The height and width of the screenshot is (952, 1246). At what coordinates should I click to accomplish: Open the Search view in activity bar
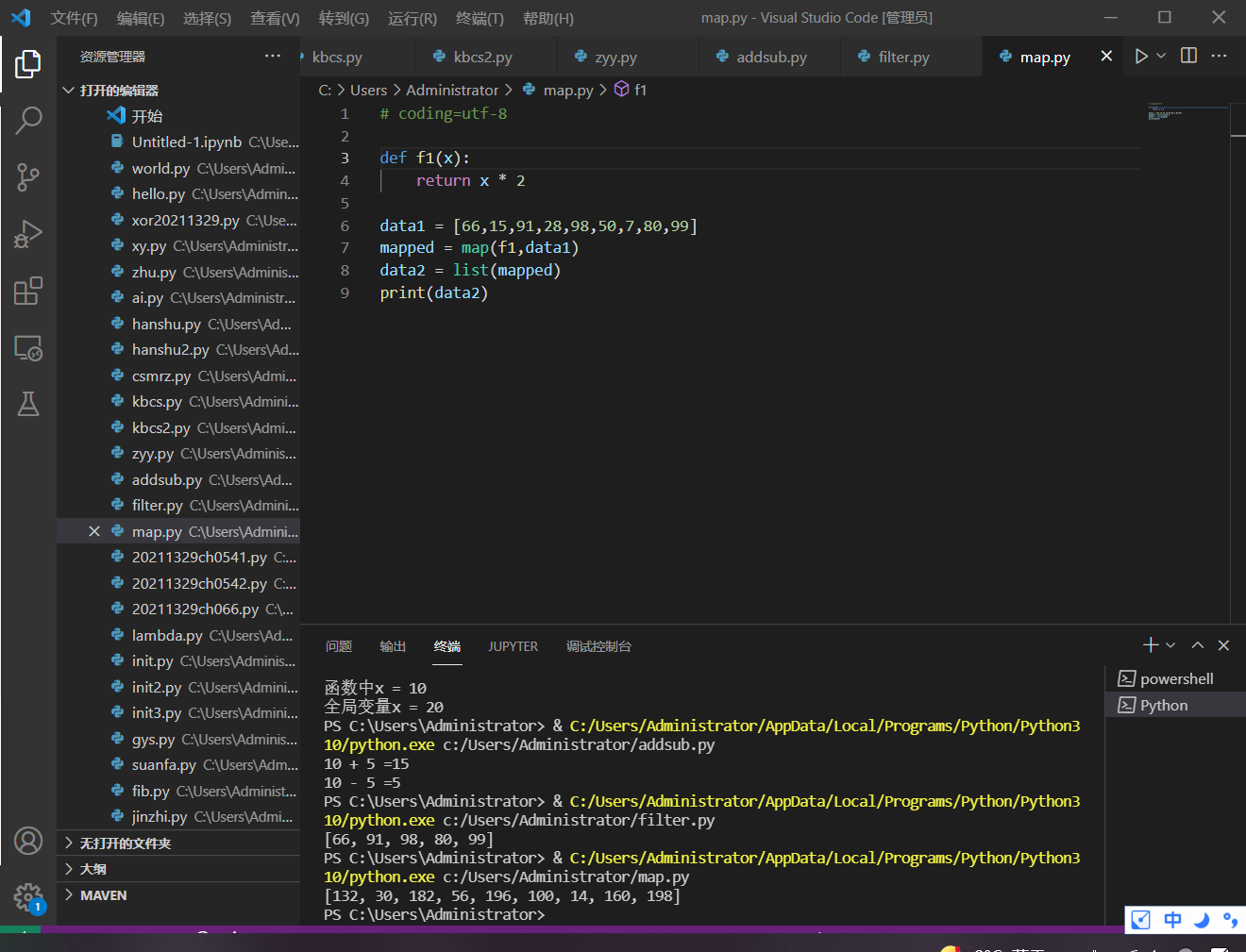[x=28, y=120]
